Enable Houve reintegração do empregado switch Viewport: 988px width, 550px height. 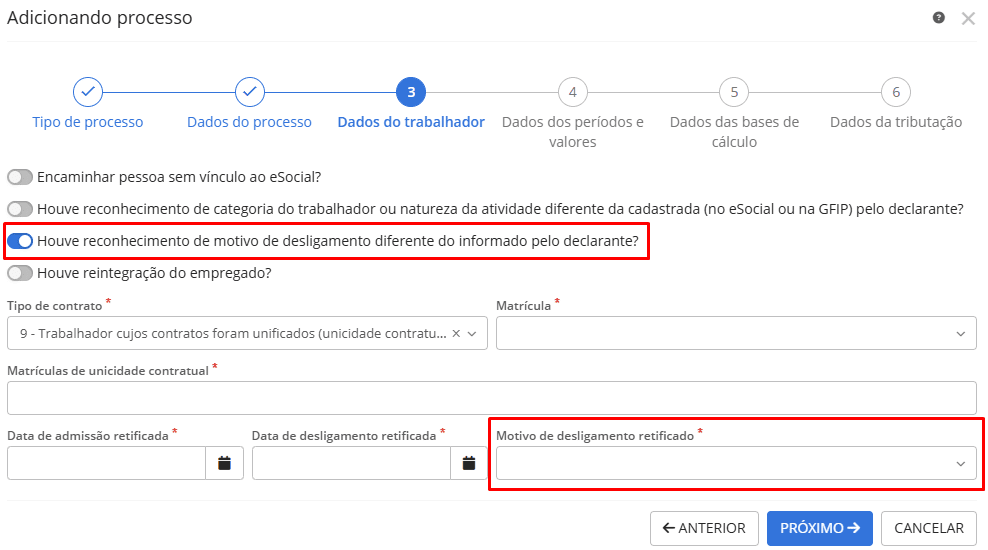pyautogui.click(x=20, y=273)
